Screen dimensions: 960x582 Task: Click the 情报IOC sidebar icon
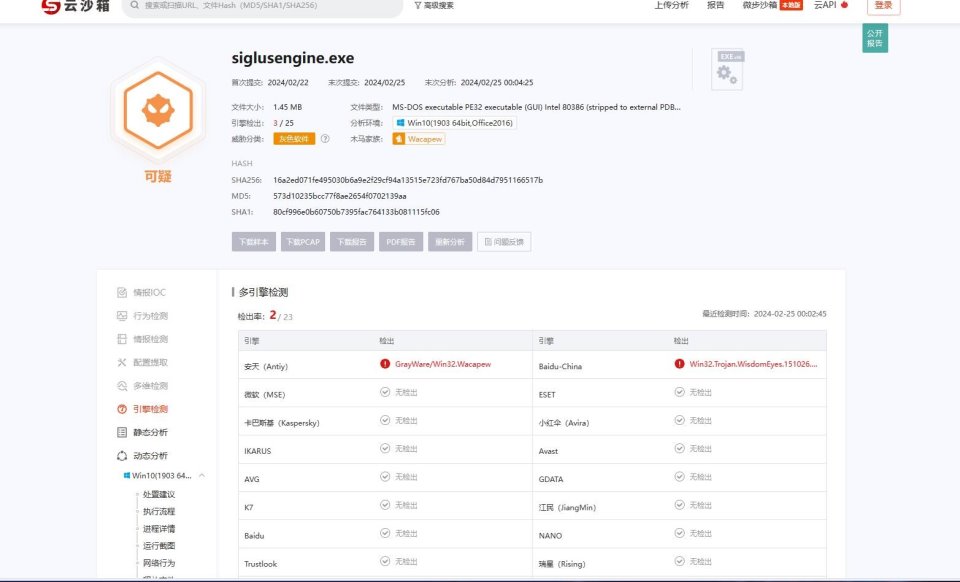click(122, 293)
